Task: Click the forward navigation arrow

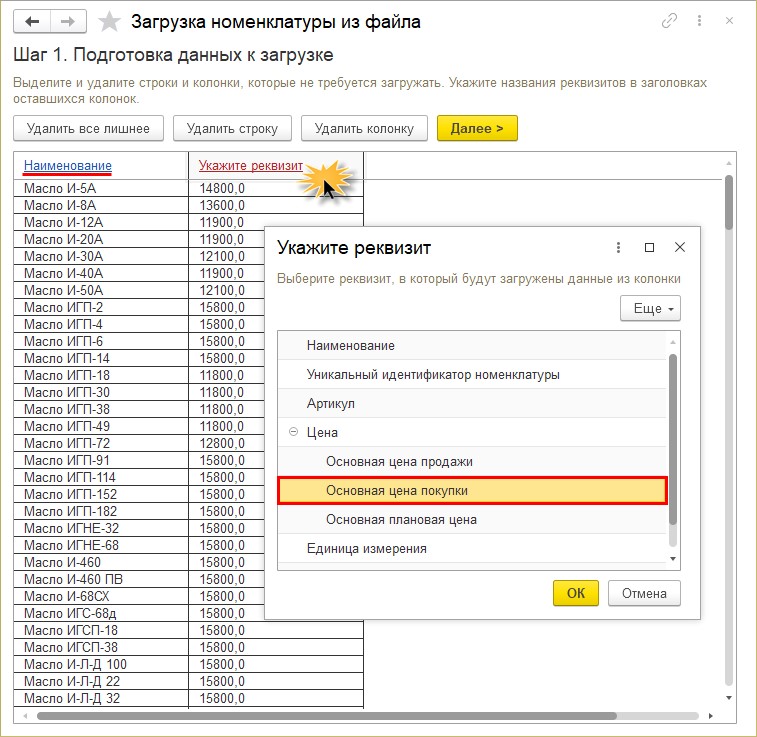Action: [x=68, y=21]
